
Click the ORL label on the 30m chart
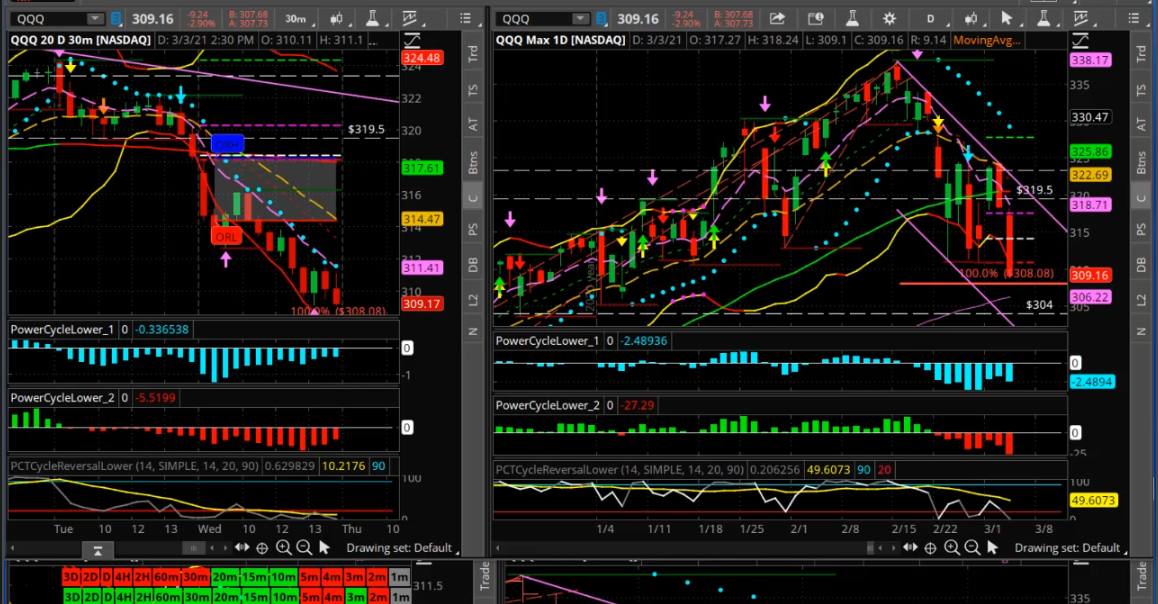(x=226, y=237)
